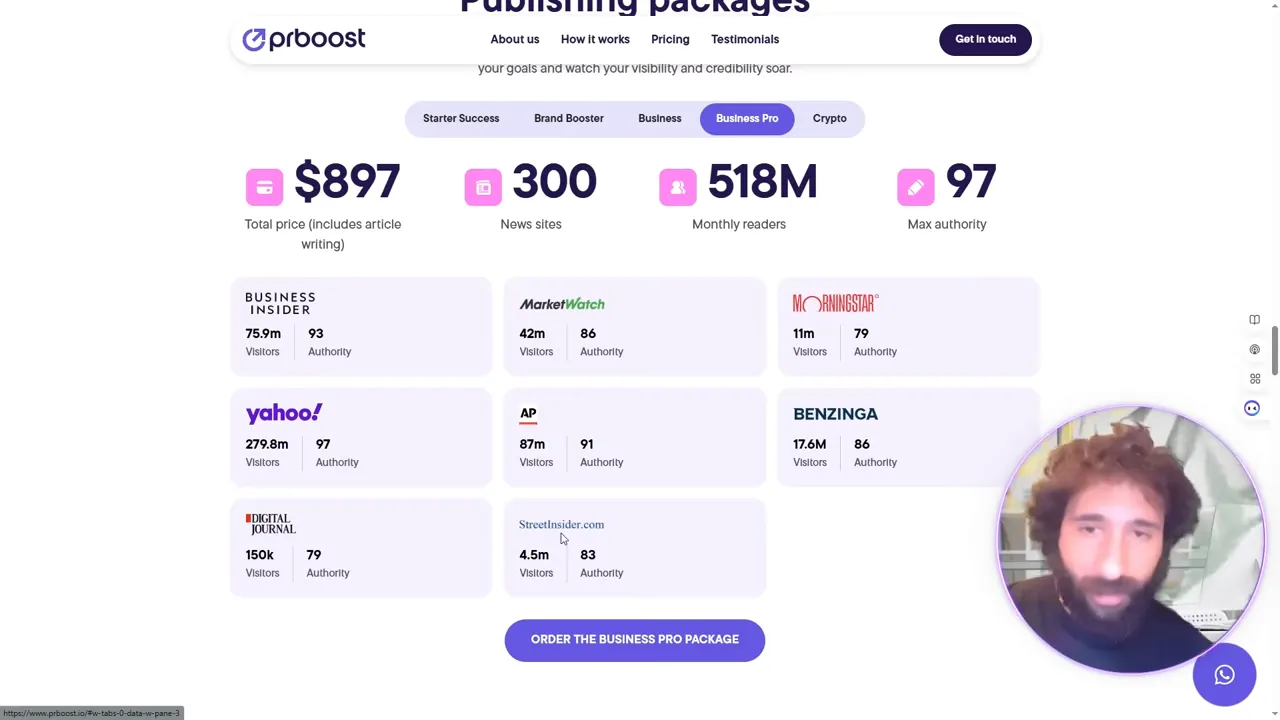Click the round face assistant icon
The width and height of the screenshot is (1280, 720).
tap(1251, 408)
